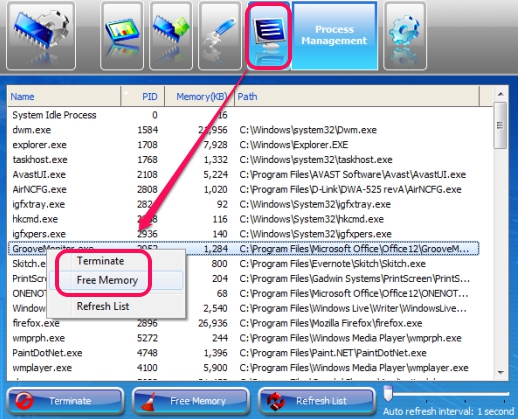Click the Windows Live Writer path cell

[353, 308]
